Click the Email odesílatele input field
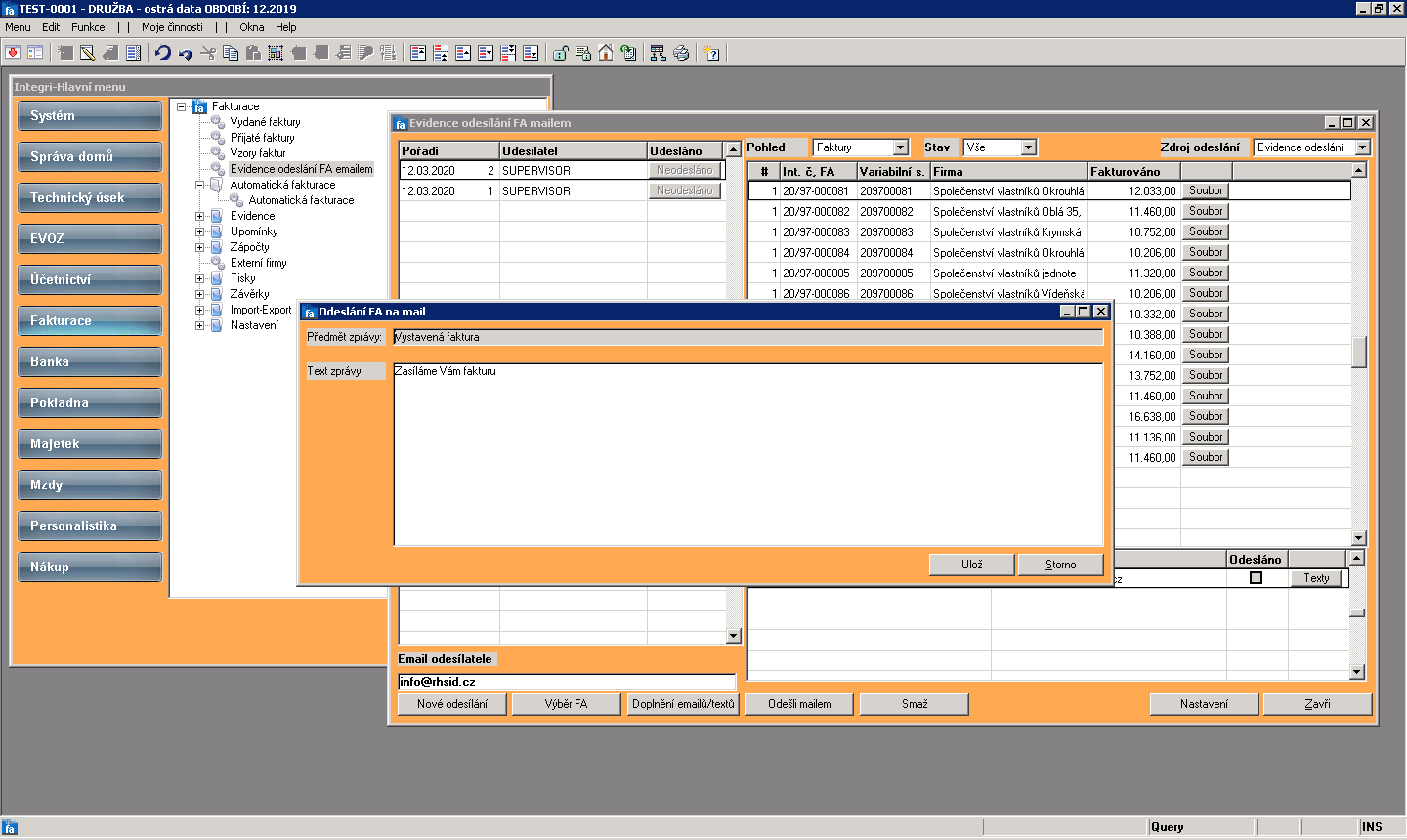 [567, 682]
